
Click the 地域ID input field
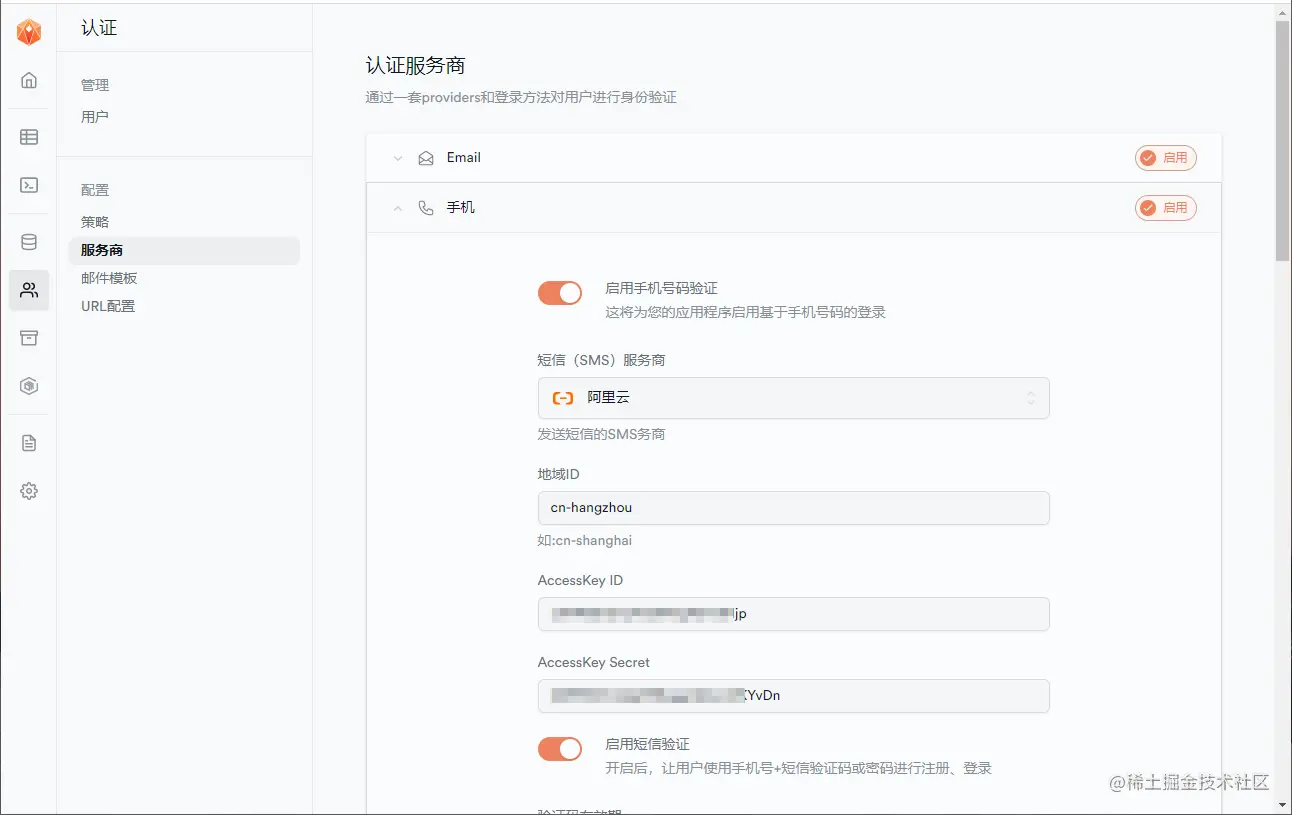[x=793, y=508]
